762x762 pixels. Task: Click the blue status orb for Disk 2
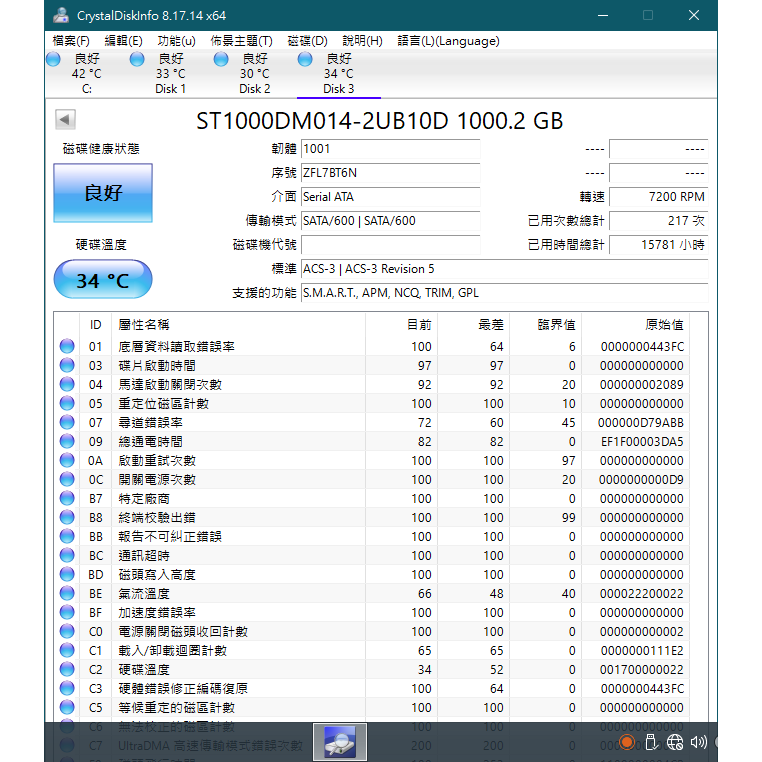click(x=221, y=59)
